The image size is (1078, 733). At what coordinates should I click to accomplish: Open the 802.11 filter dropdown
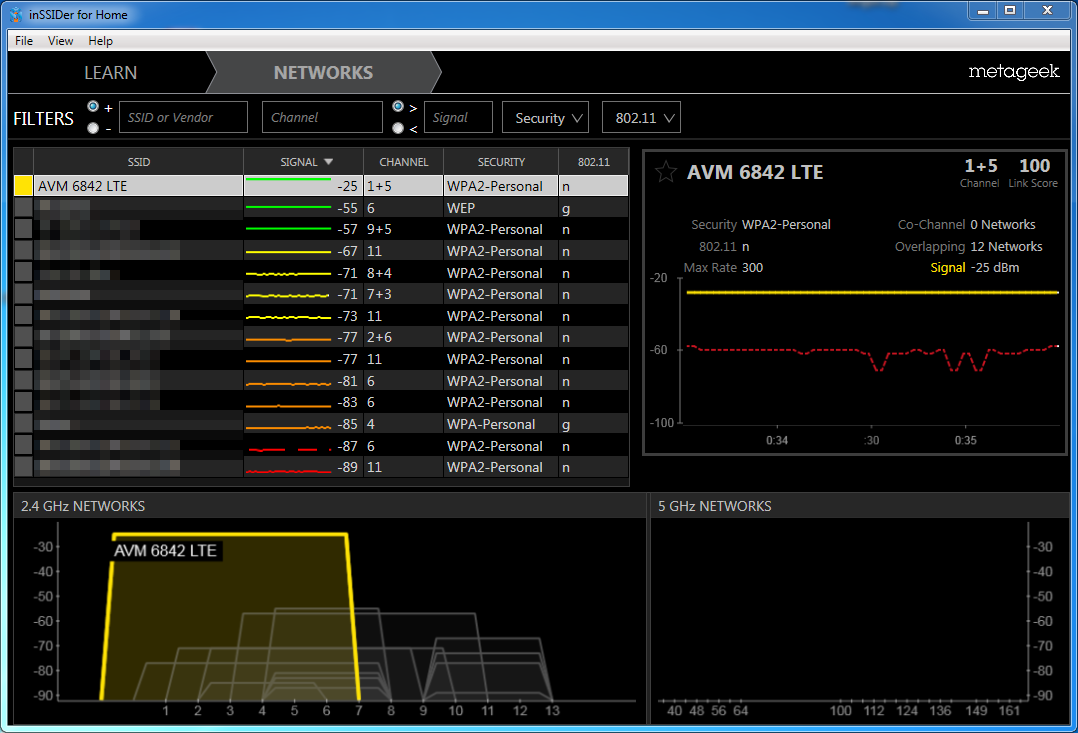641,118
